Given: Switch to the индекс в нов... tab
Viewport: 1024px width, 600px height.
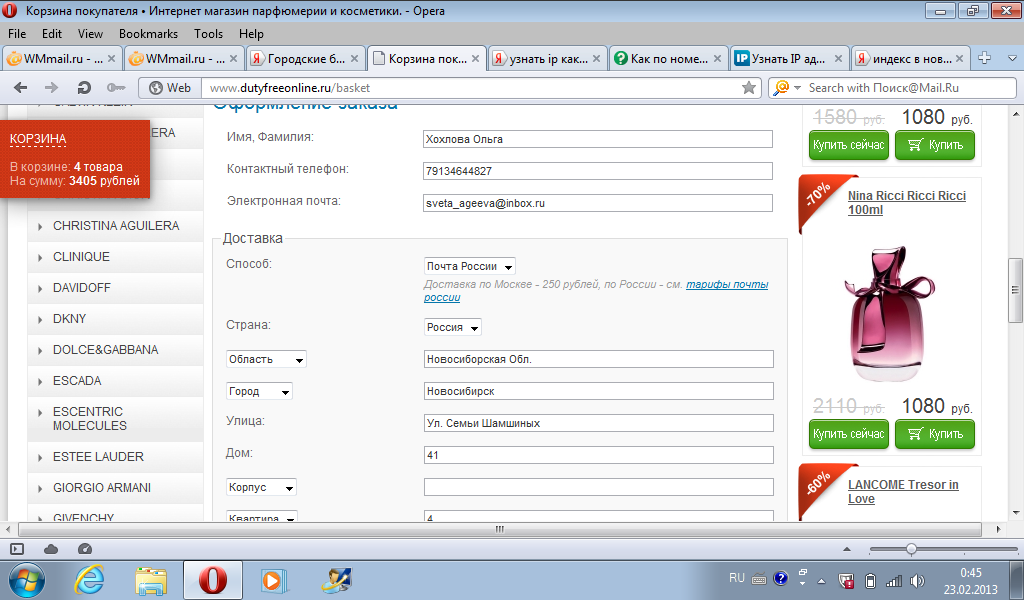Looking at the screenshot, I should (x=910, y=59).
